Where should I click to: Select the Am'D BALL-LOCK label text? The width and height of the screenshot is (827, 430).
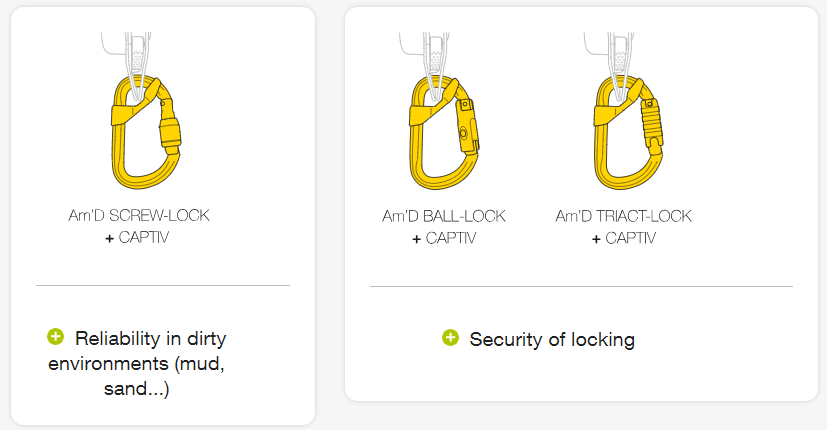pos(444,216)
